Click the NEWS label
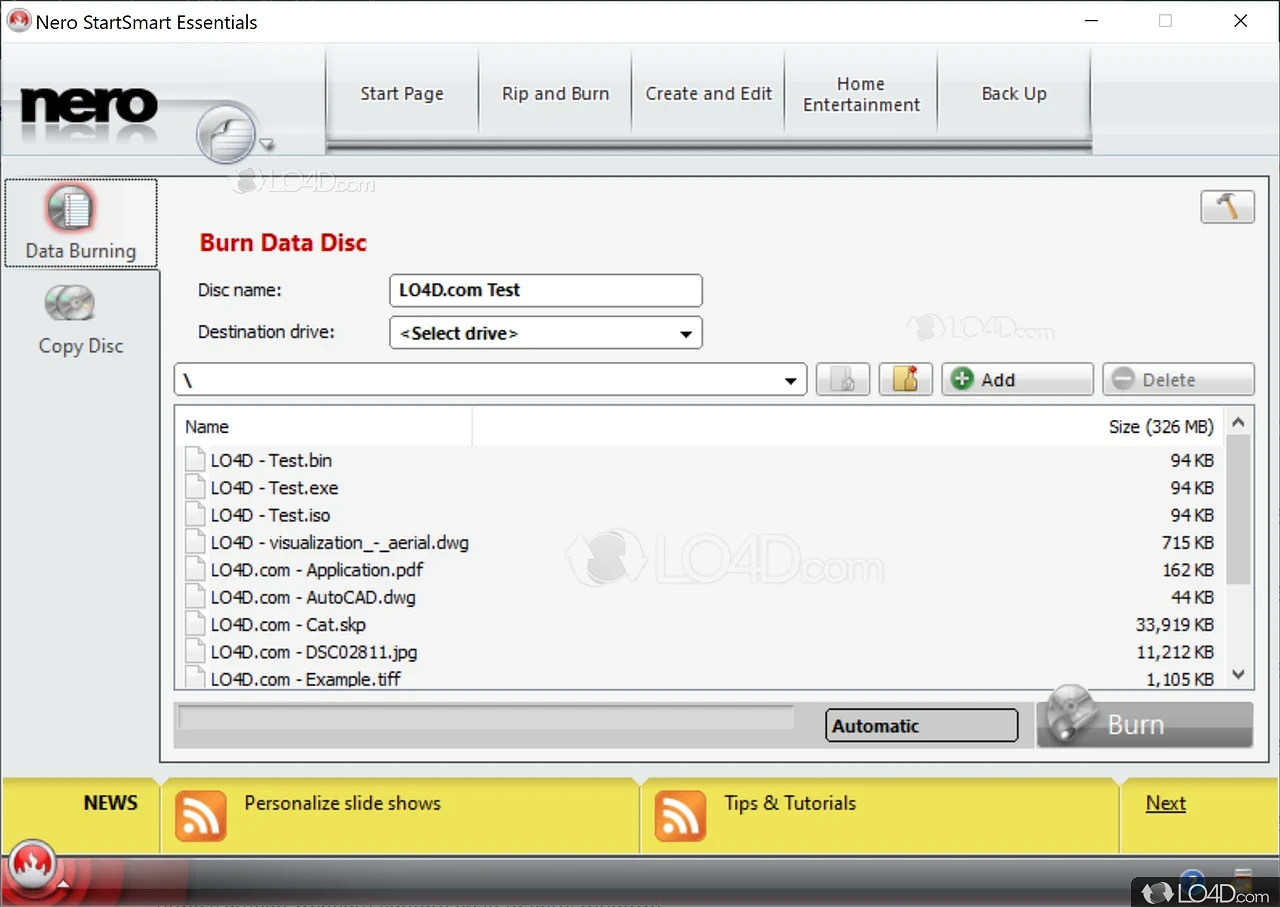Image resolution: width=1280 pixels, height=907 pixels. click(x=110, y=803)
